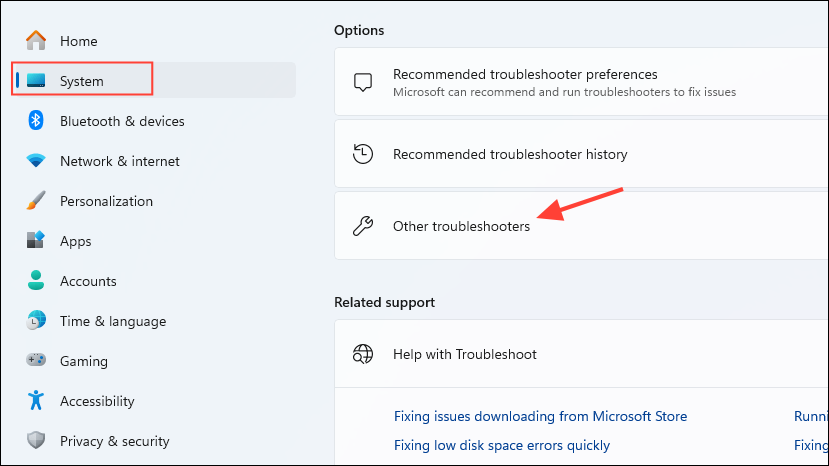This screenshot has width=829, height=466.
Task: Open Bluetooth & devices settings
Action: click(122, 121)
